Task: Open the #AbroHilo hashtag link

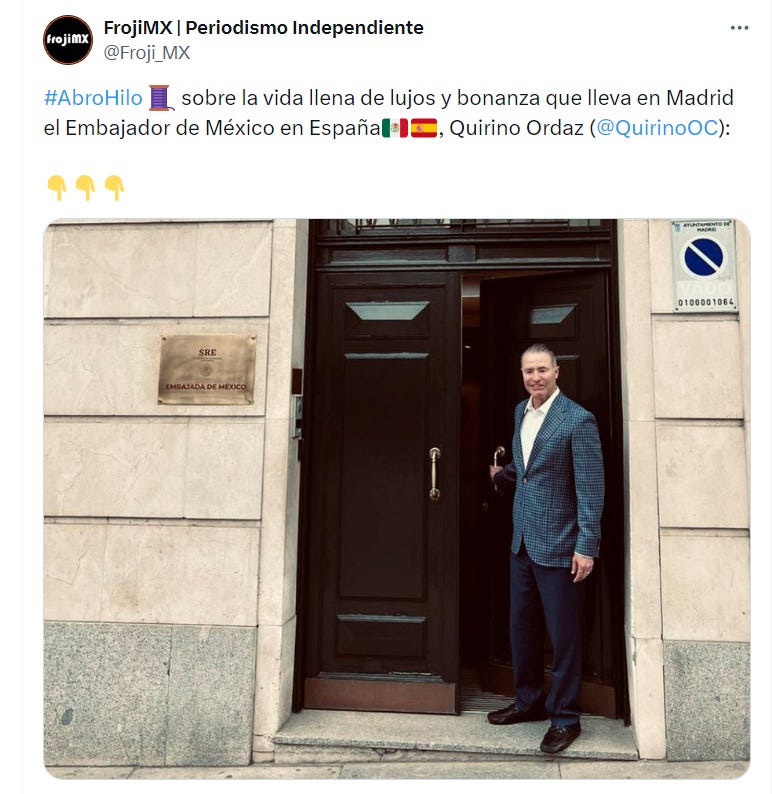Action: click(x=93, y=98)
